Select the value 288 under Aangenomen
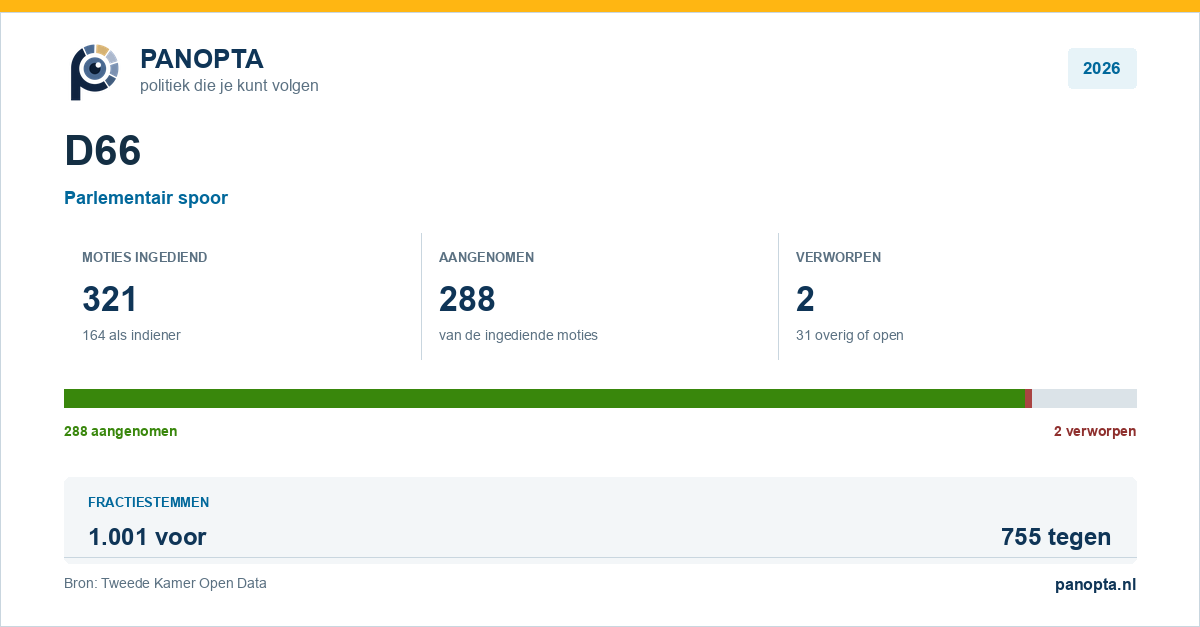 [467, 299]
